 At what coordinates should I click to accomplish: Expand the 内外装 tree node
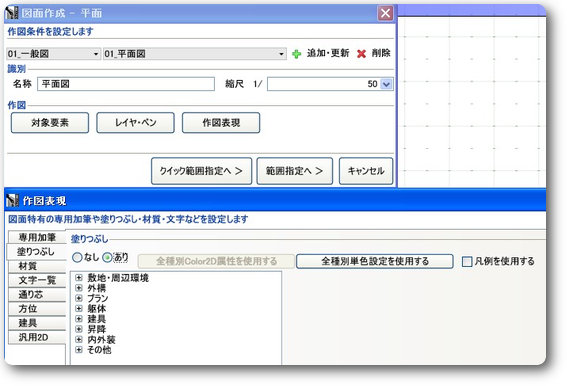[79, 339]
